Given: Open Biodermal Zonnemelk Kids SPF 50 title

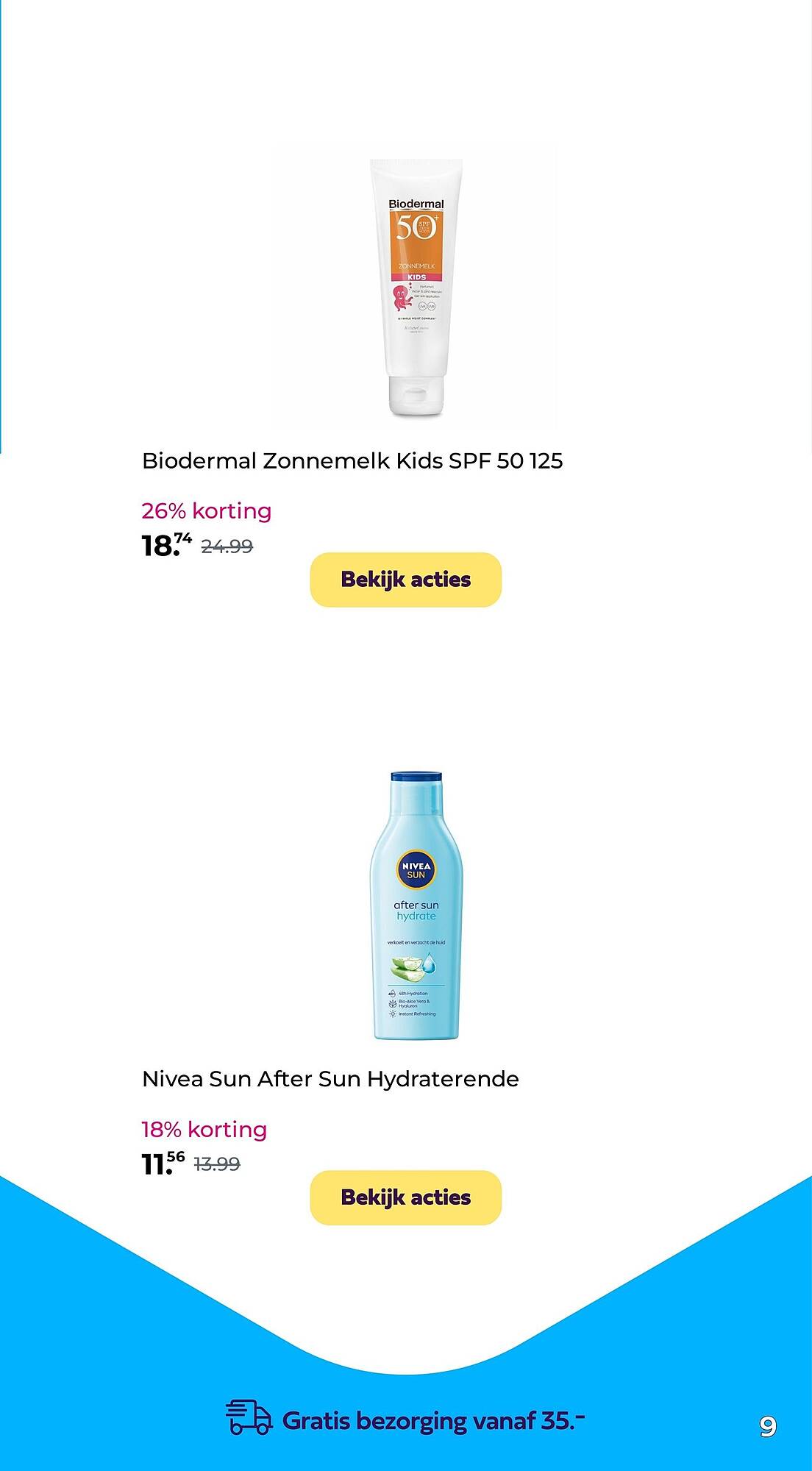Looking at the screenshot, I should [x=352, y=461].
